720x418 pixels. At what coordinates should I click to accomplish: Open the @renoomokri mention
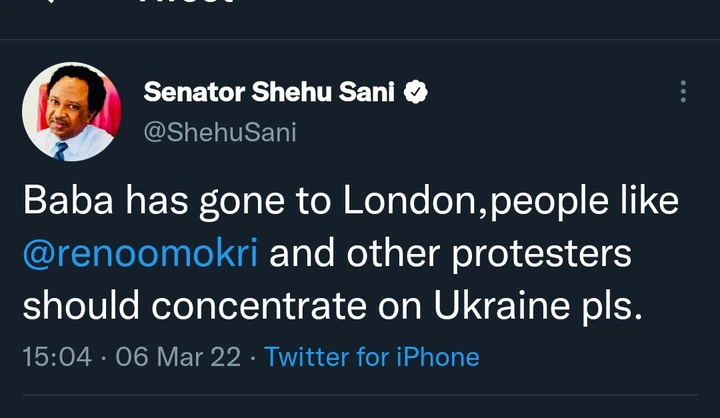coord(140,253)
